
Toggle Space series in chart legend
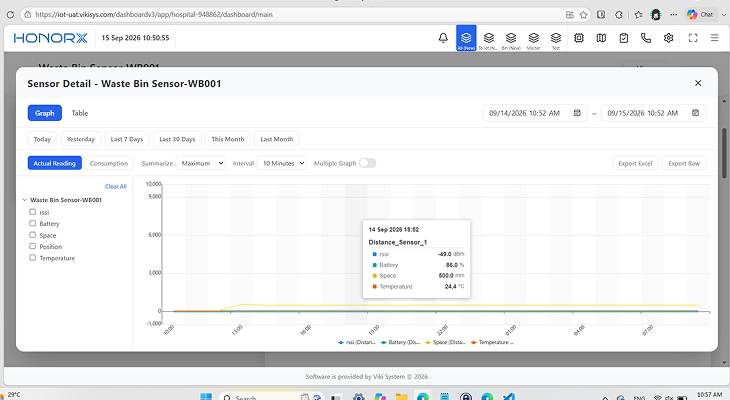445,342
